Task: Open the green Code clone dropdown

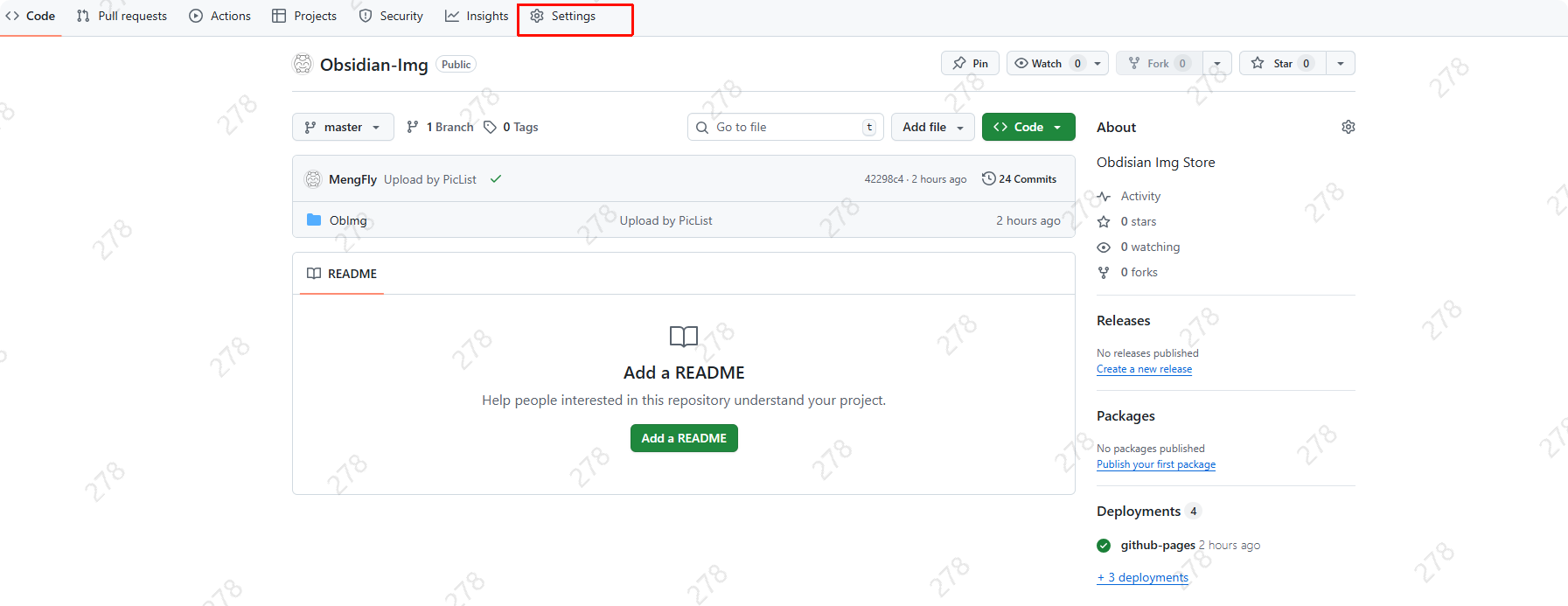Action: point(1028,127)
